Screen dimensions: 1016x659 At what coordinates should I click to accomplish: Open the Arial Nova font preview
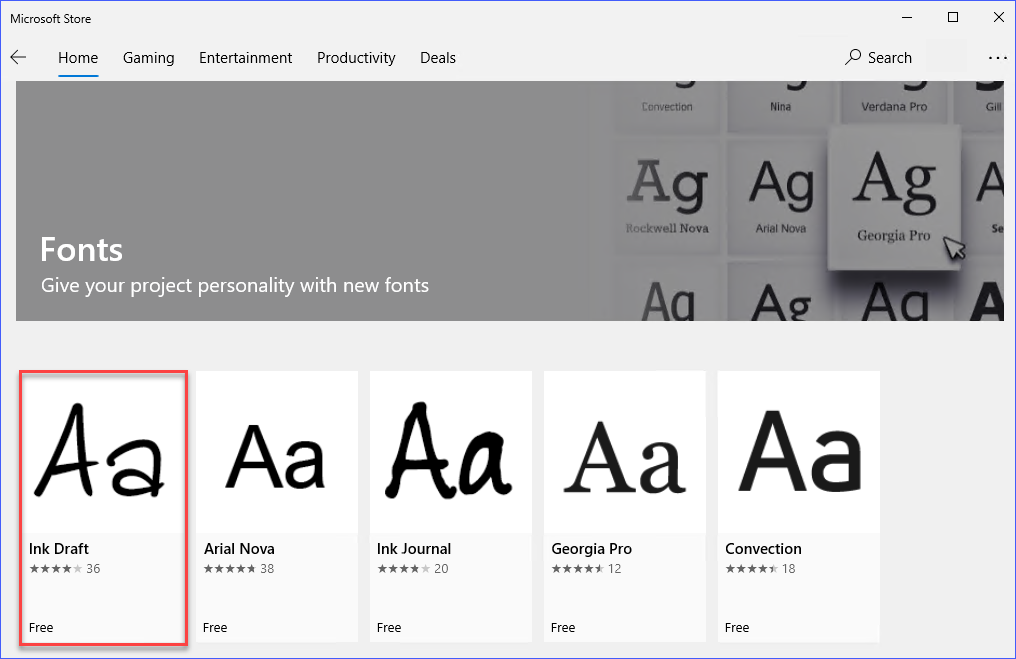pyautogui.click(x=277, y=452)
